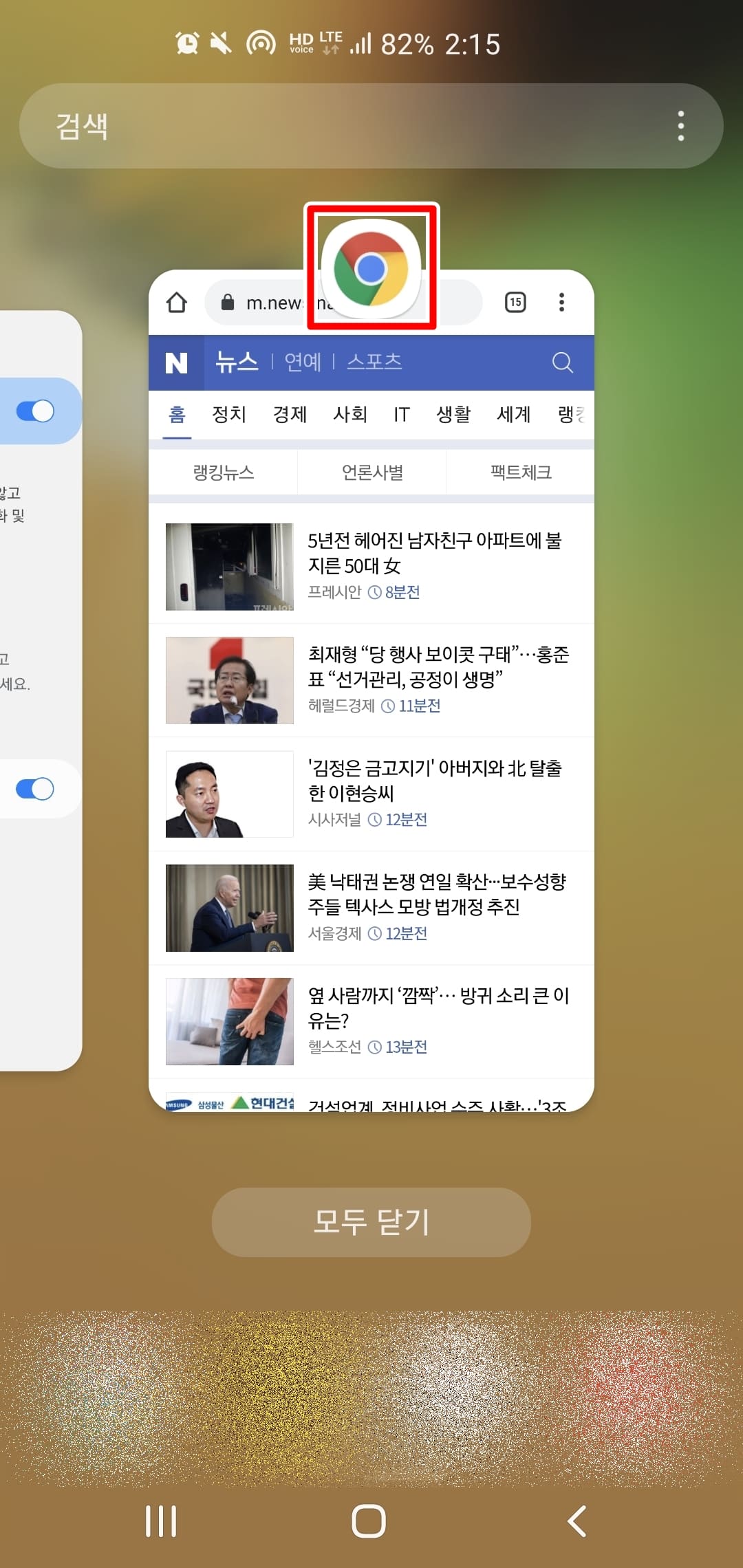Tap the Biden at podium thumbnail
743x1568 pixels.
pyautogui.click(x=230, y=908)
